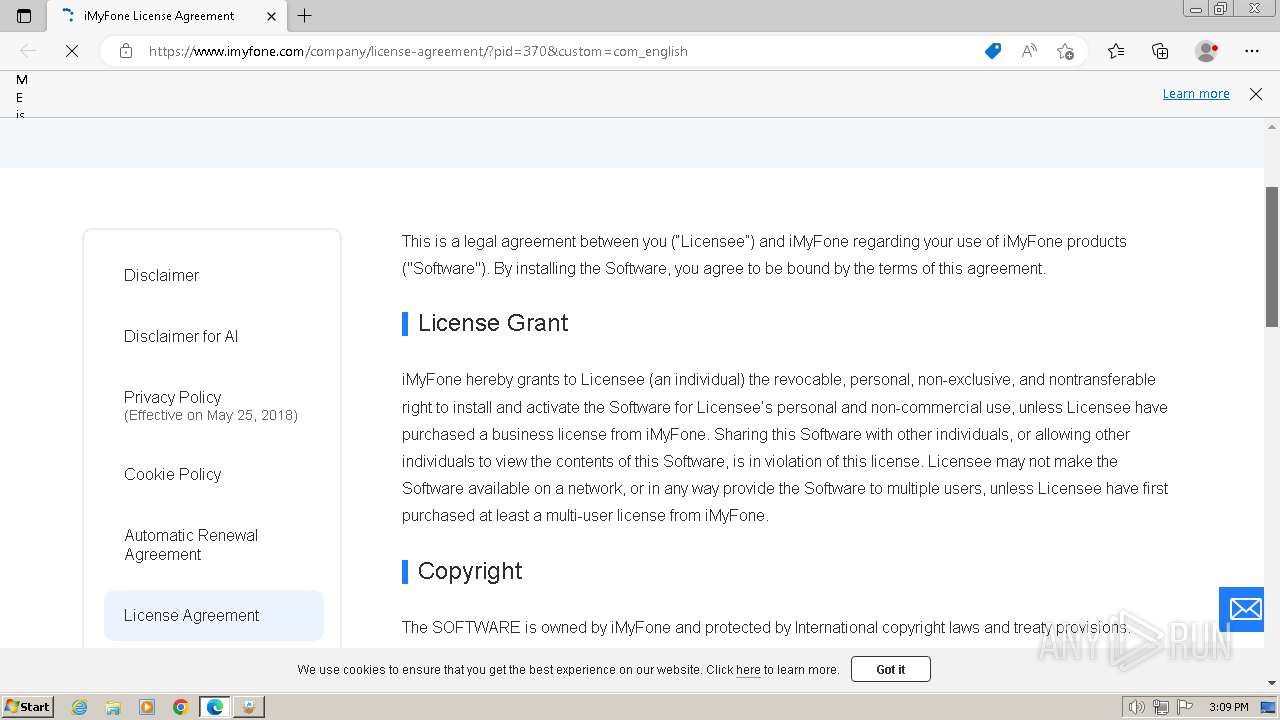This screenshot has width=1280, height=720.
Task: Open Settings and more menu
Action: (x=1252, y=51)
